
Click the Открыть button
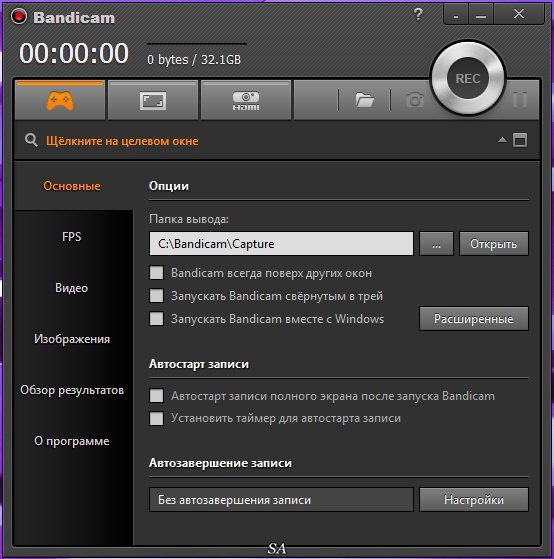click(493, 244)
